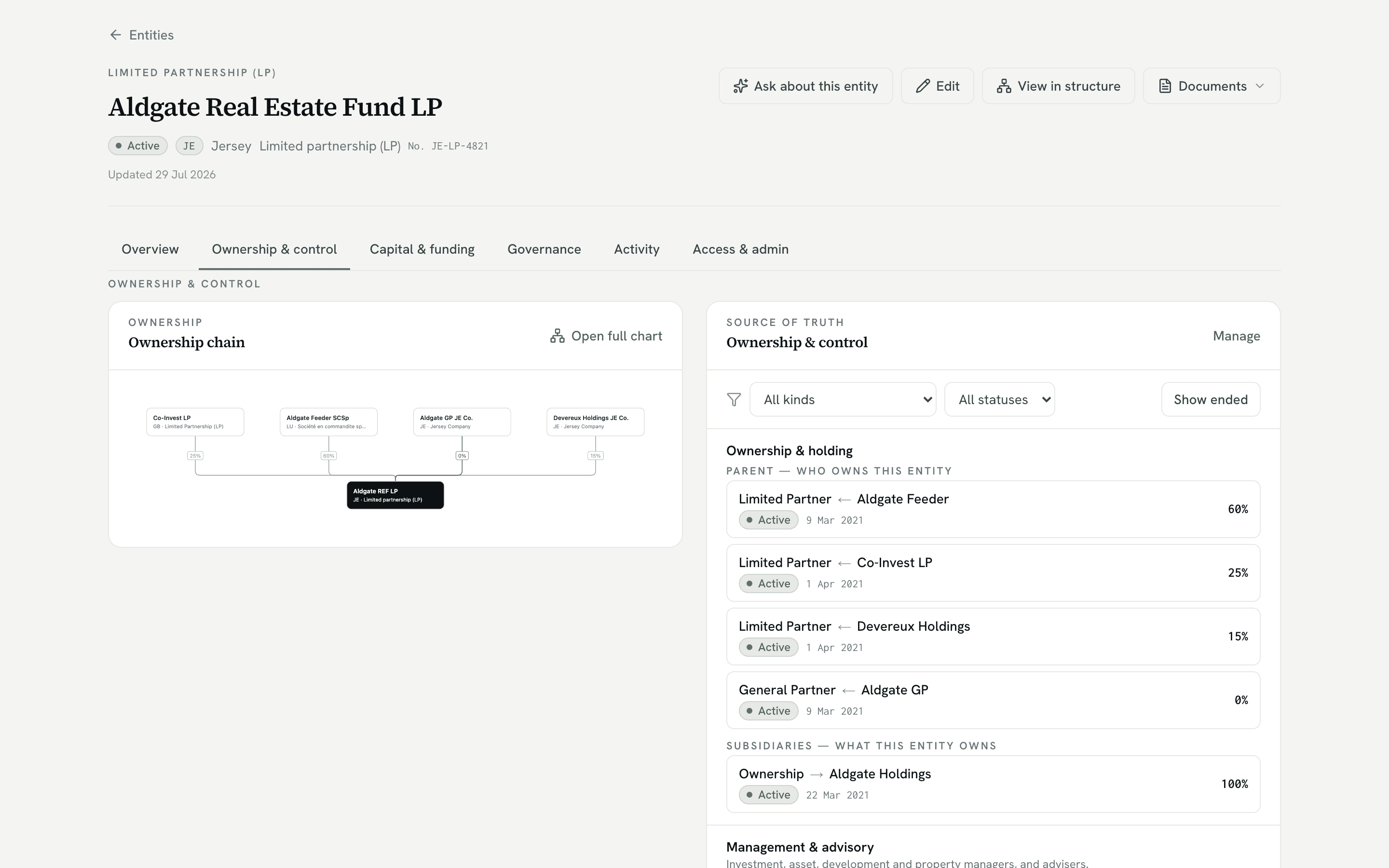Click the Entities back link
Image resolution: width=1389 pixels, height=868 pixels.
[141, 35]
